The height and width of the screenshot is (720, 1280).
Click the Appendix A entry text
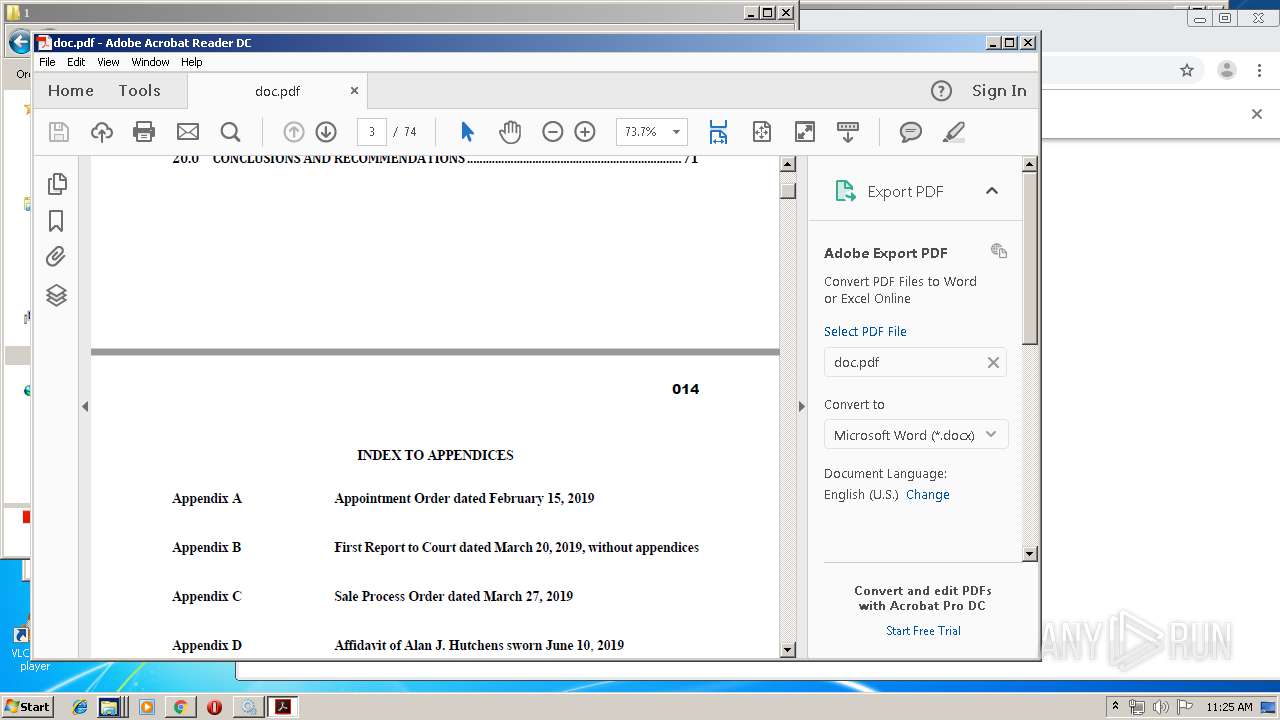tap(207, 499)
